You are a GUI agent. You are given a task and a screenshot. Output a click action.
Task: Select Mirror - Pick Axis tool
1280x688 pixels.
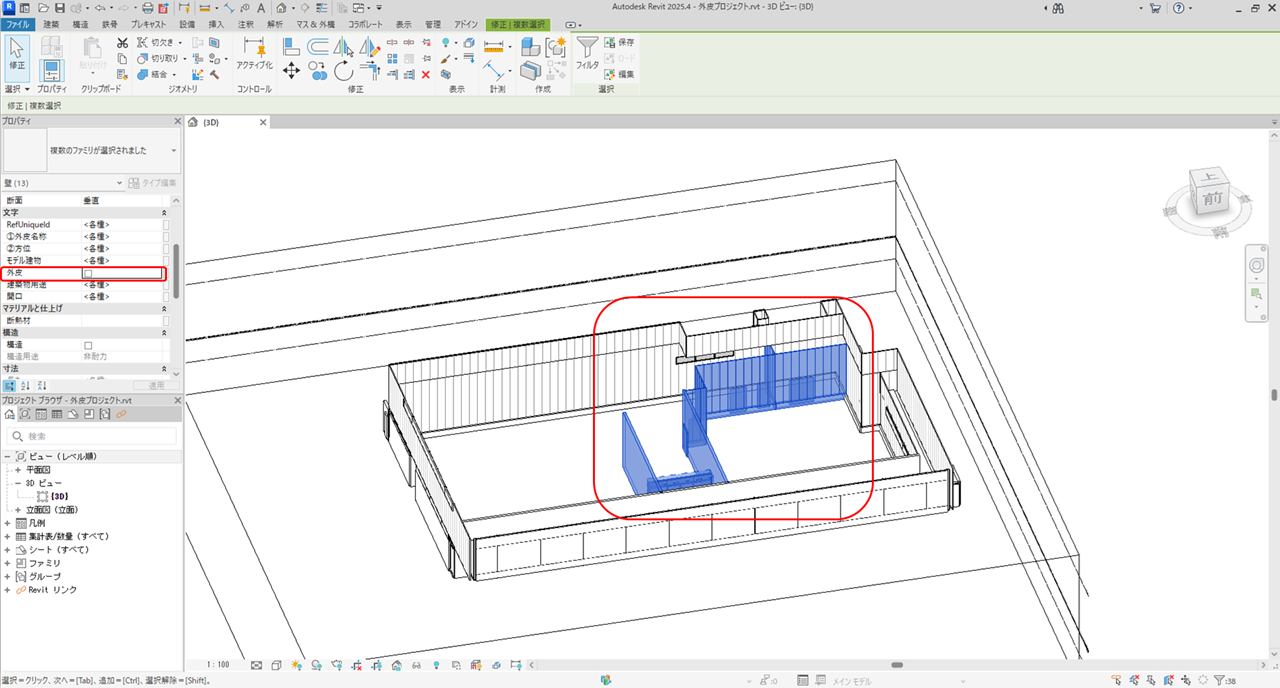click(344, 45)
